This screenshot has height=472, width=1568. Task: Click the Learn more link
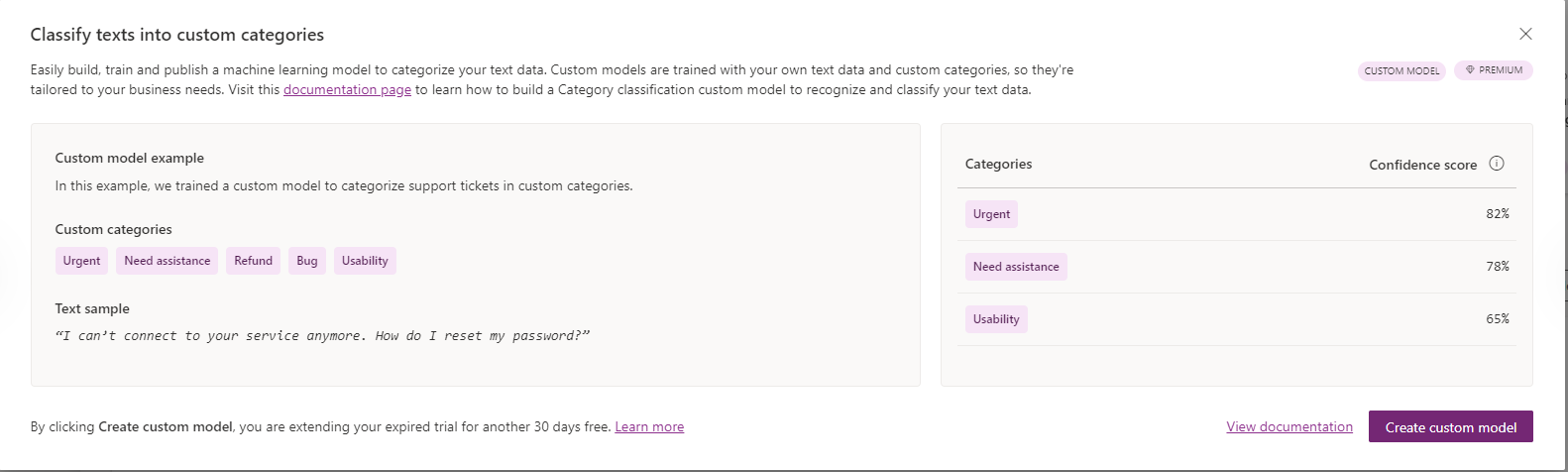[x=649, y=426]
